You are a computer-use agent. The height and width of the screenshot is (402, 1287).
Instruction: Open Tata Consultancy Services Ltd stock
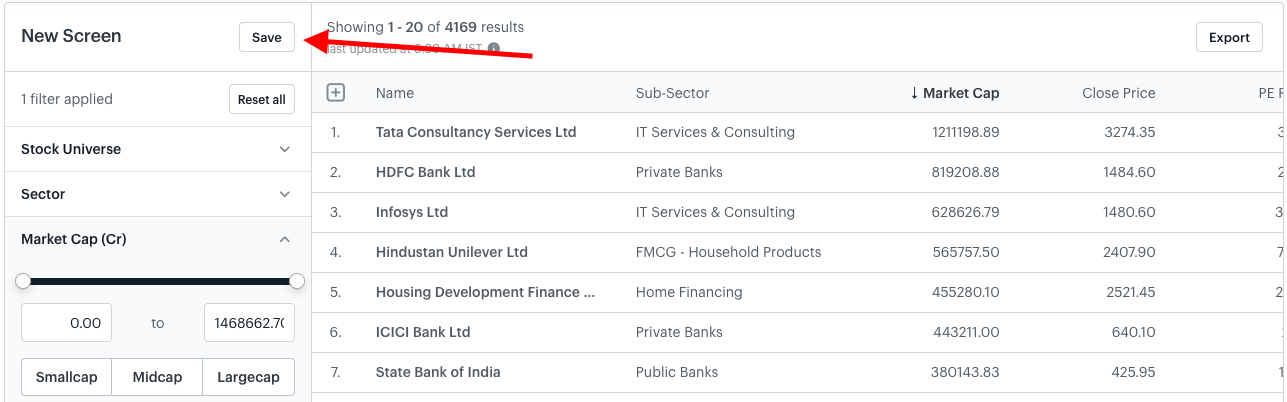point(476,132)
